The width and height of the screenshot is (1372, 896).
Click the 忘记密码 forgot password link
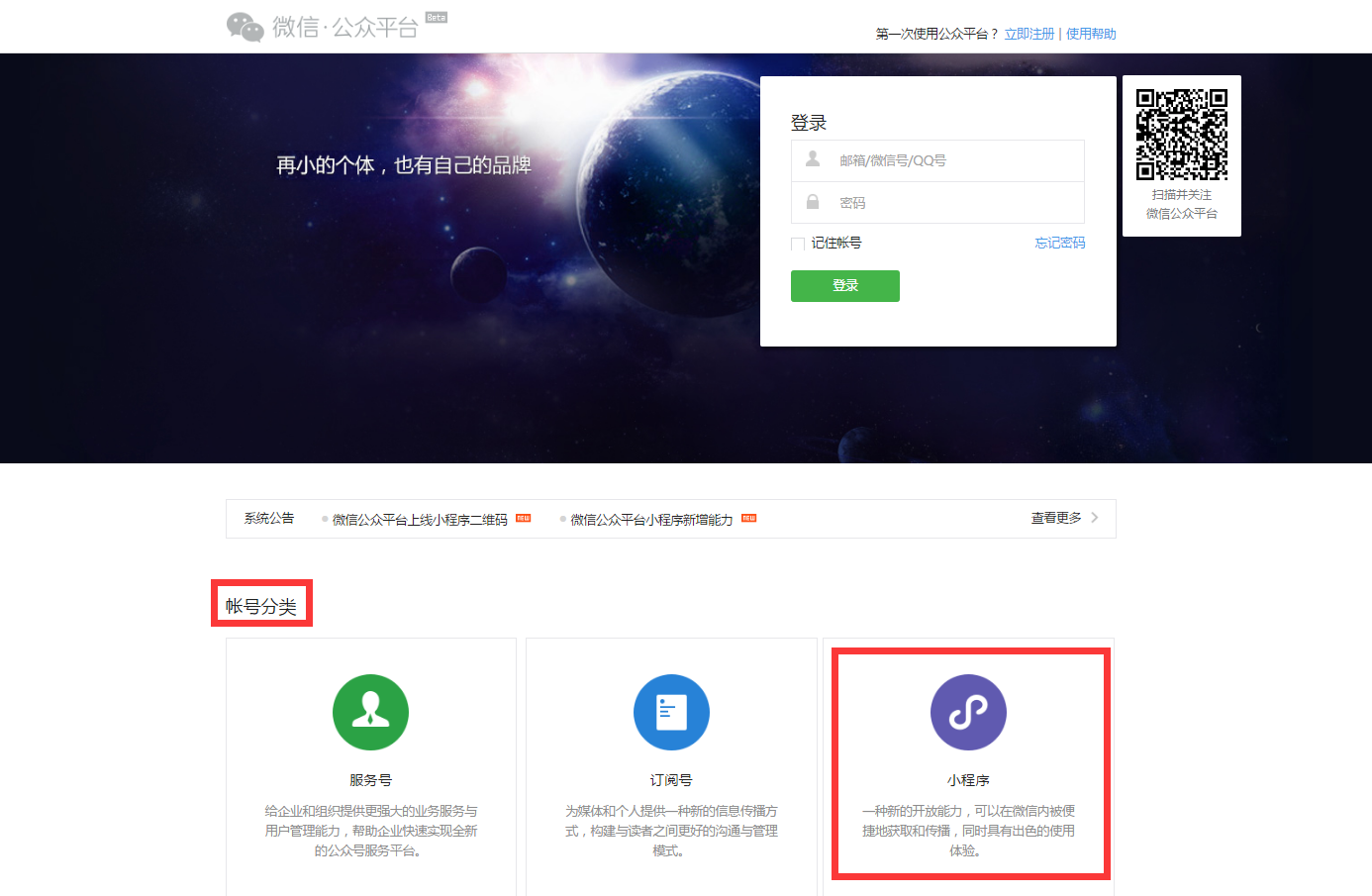[x=1060, y=243]
